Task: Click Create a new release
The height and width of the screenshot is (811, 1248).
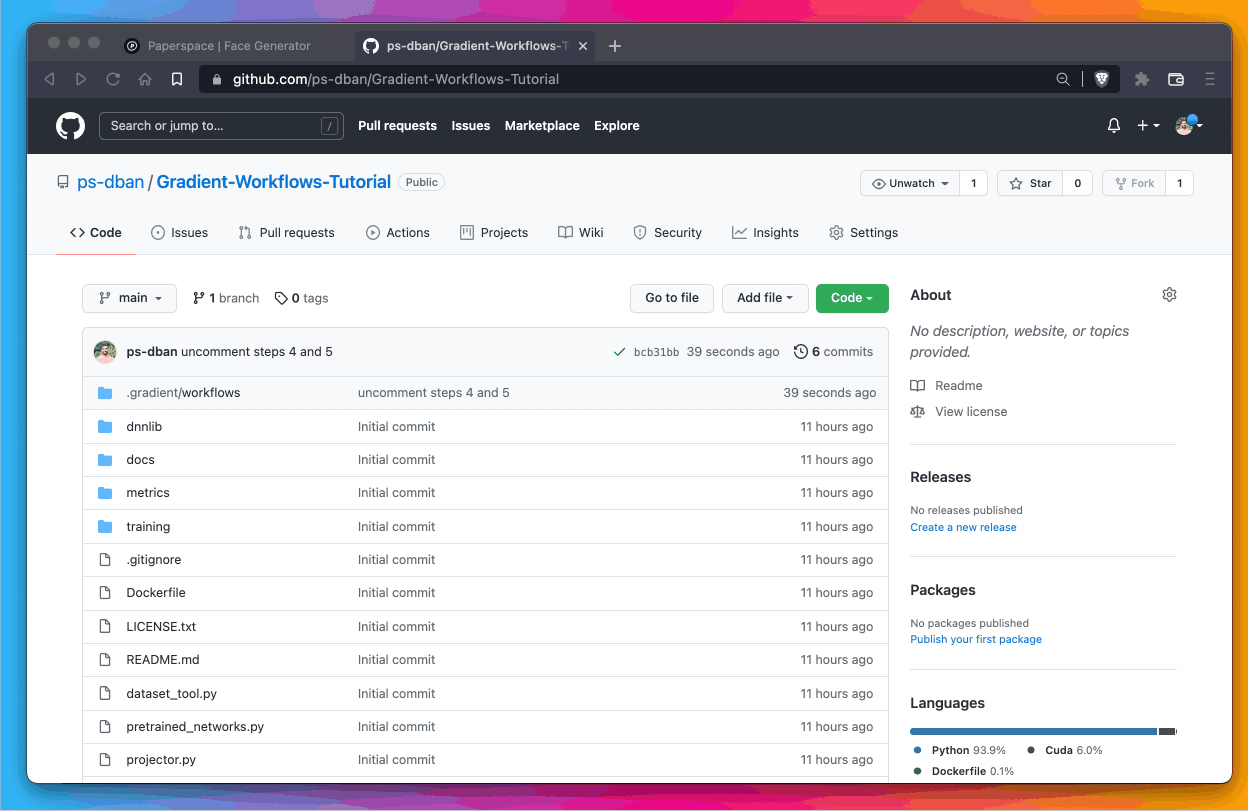Action: point(963,528)
